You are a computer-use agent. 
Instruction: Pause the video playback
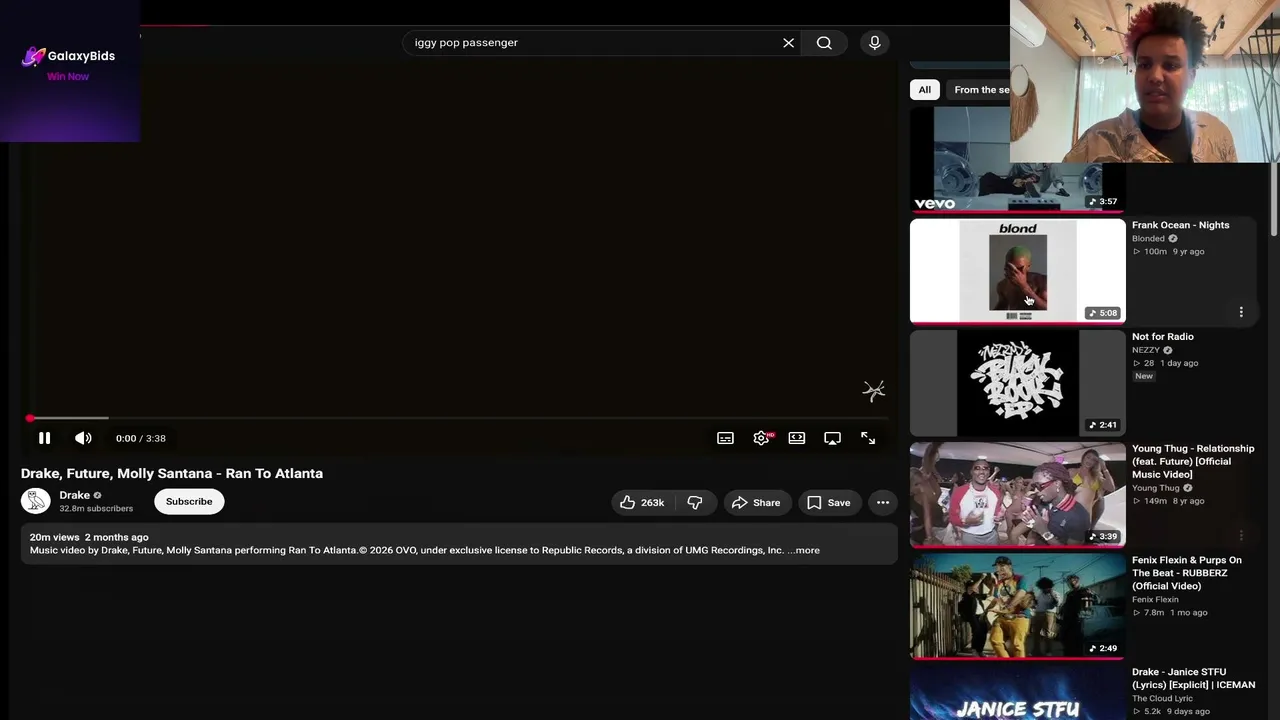tap(44, 438)
